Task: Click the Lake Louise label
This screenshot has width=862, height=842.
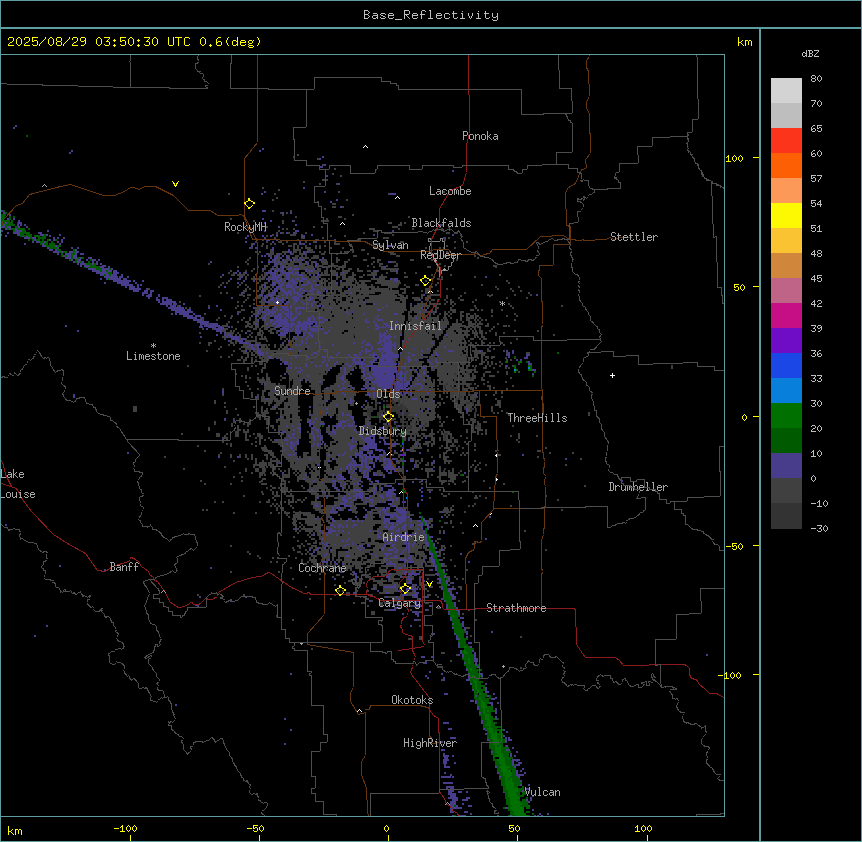Action: tap(18, 484)
